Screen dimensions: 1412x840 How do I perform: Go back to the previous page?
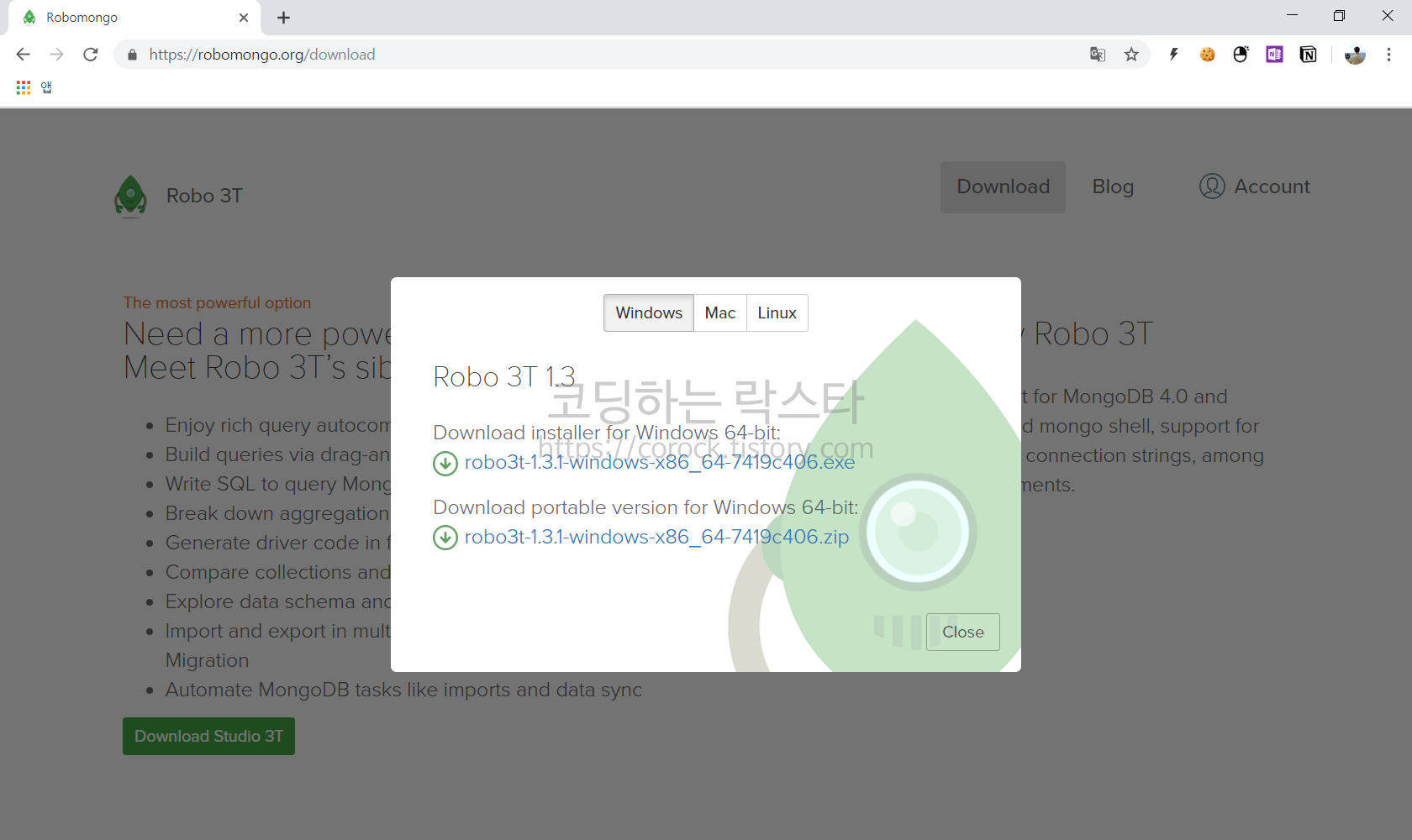point(24,55)
